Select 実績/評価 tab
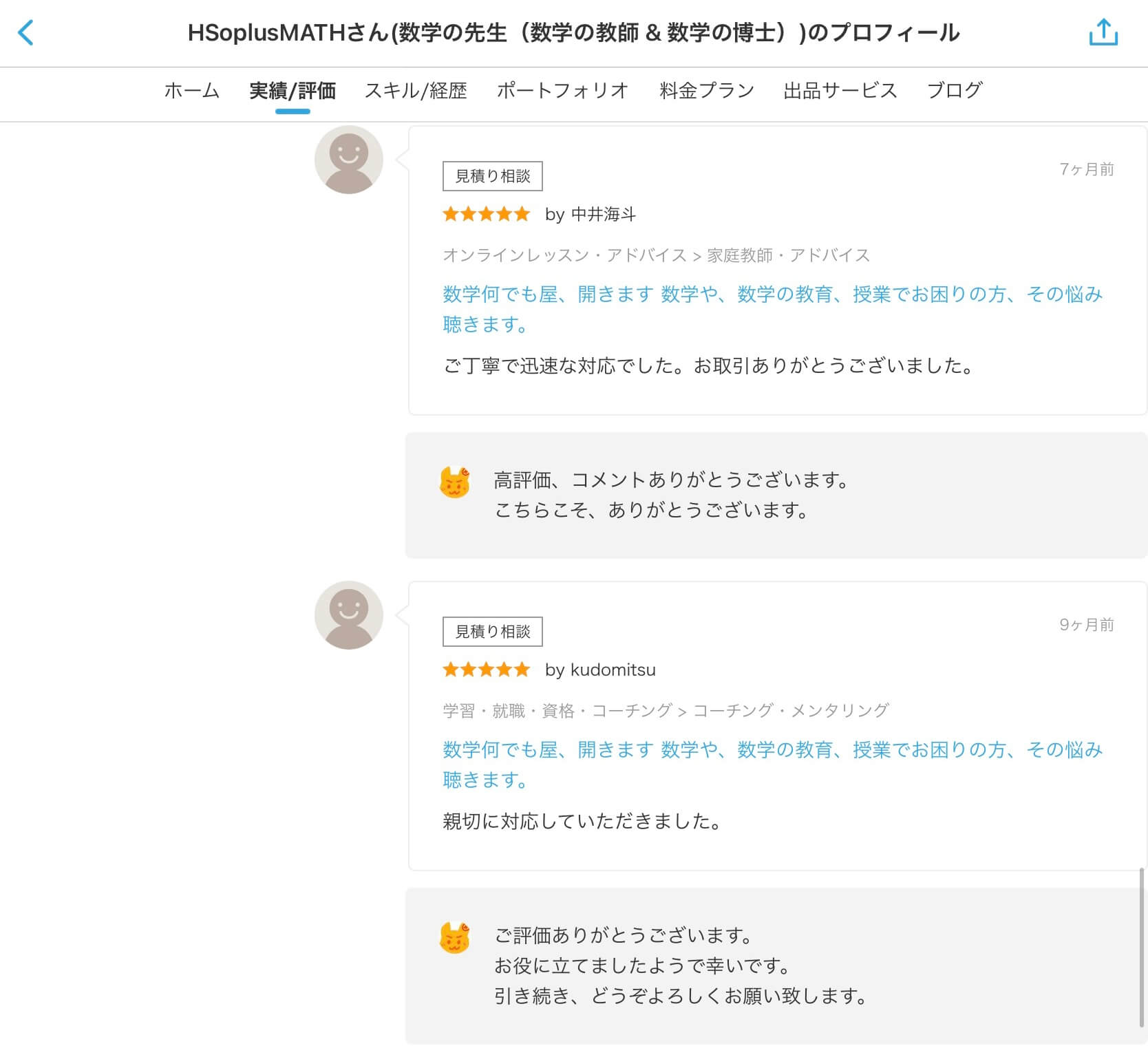This screenshot has height=1048, width=1148. click(293, 90)
